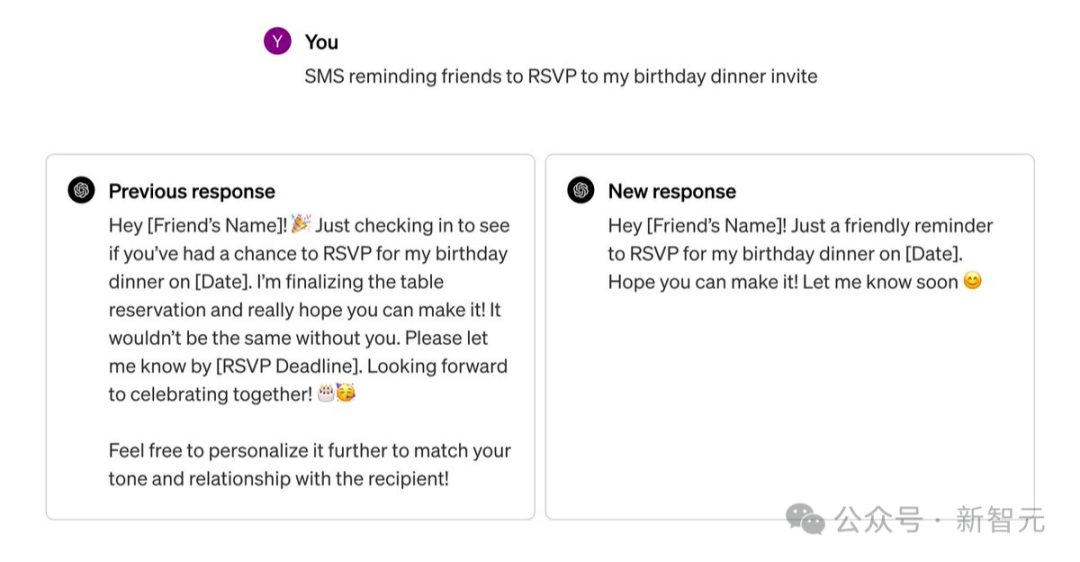
Task: Click the party face emoji
Action: click(345, 394)
